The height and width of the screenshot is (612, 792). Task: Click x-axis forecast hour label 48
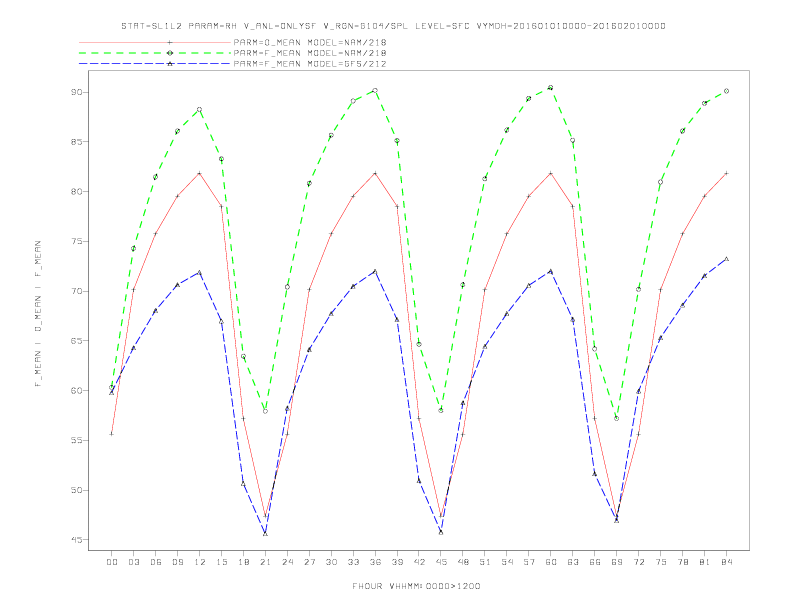463,562
